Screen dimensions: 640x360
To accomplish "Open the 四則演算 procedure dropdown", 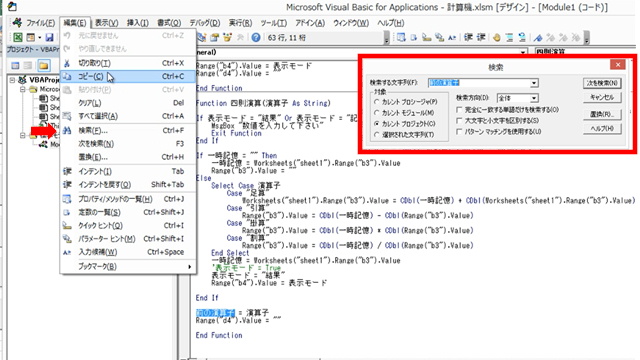I will 585,52.
